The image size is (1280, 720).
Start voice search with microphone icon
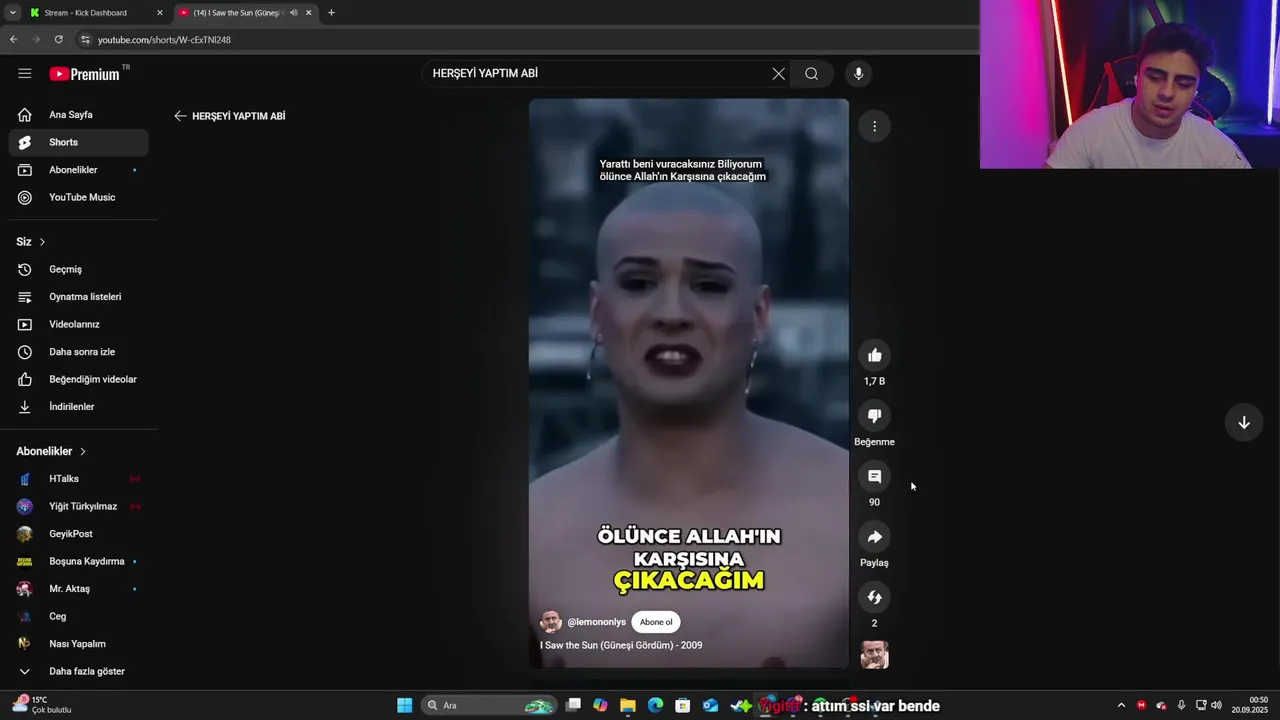coord(858,73)
